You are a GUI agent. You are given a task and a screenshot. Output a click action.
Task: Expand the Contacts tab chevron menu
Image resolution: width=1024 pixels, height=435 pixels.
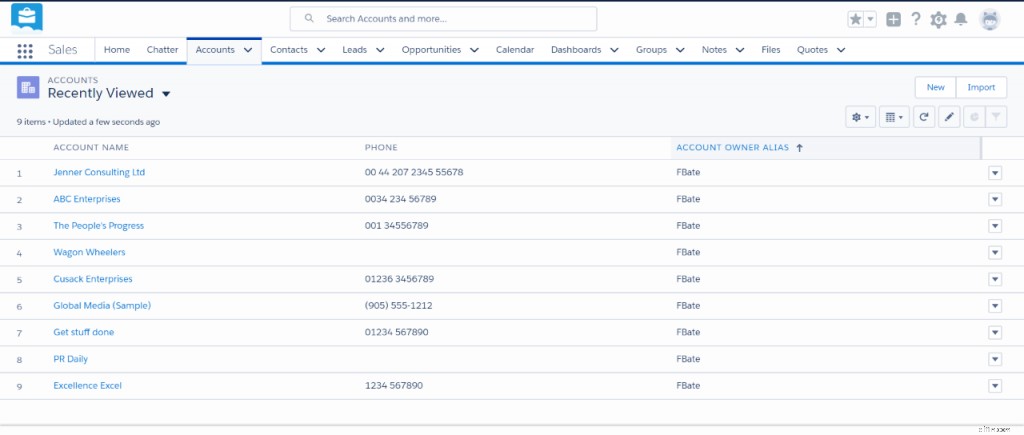click(x=321, y=50)
